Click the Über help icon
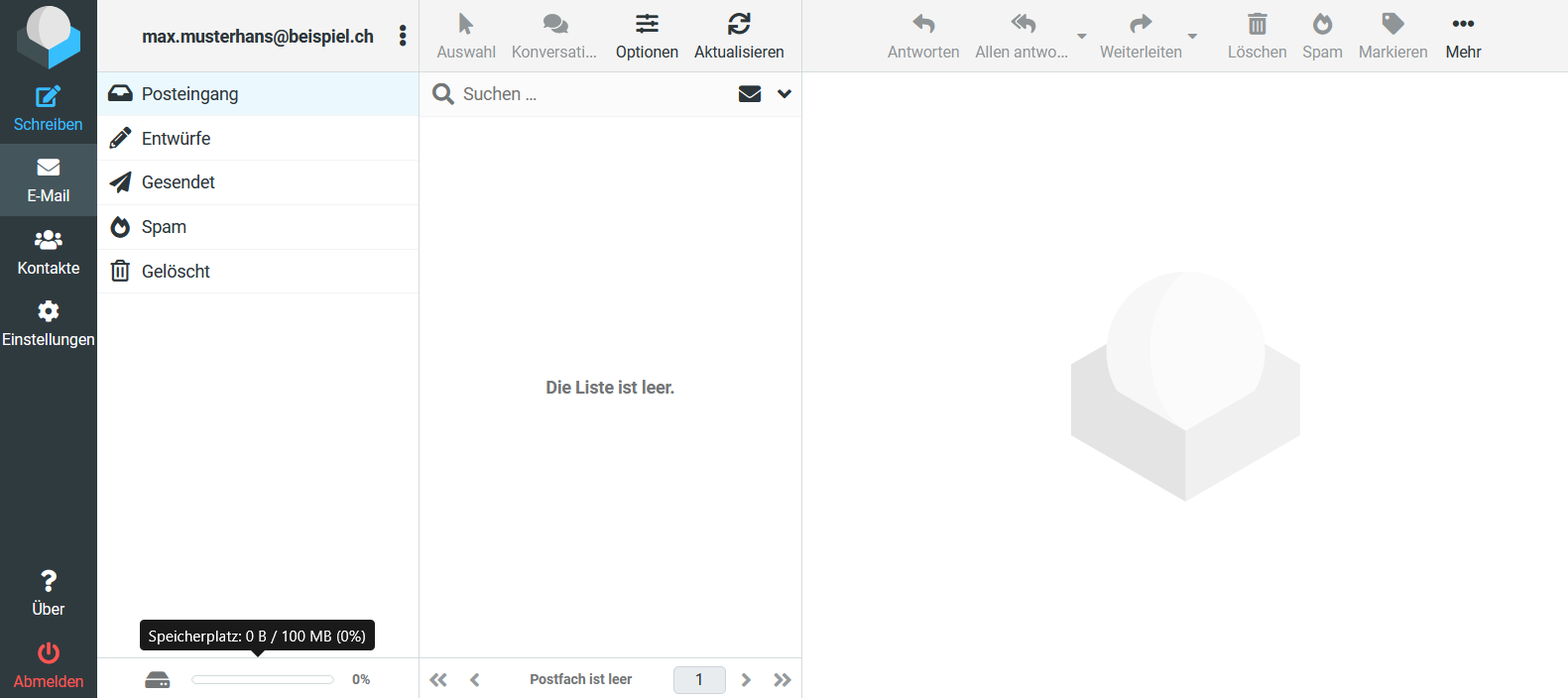 [x=48, y=582]
